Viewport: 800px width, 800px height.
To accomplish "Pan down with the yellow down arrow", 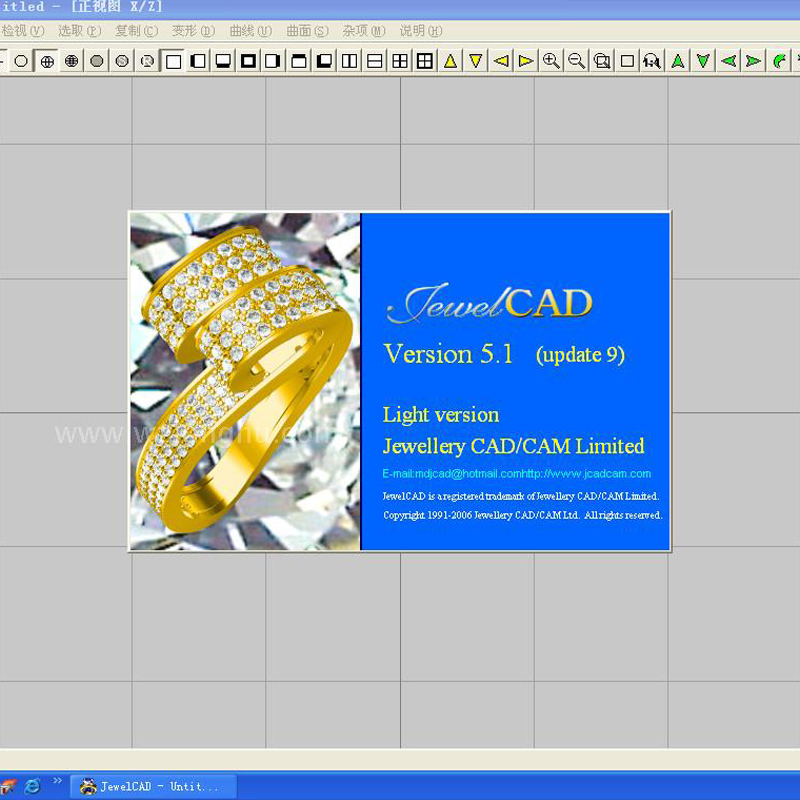I will coord(476,61).
